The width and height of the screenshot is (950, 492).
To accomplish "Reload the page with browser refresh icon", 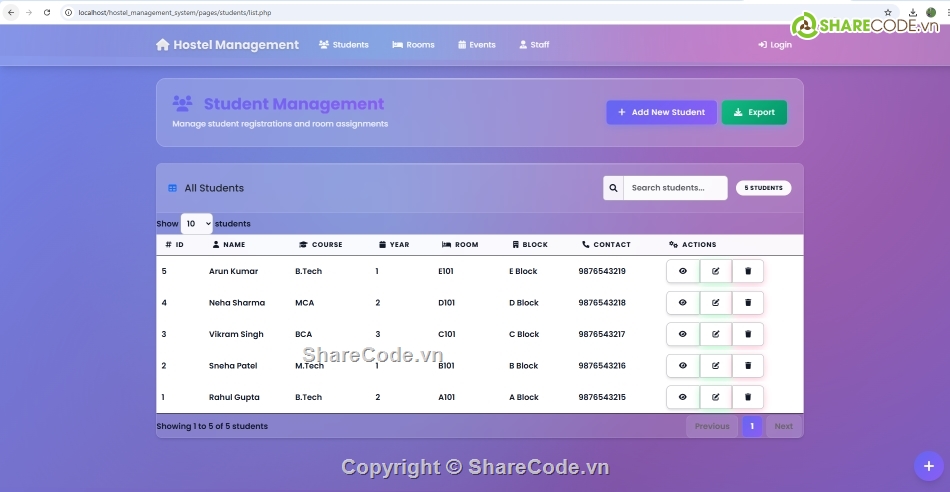I will click(46, 12).
